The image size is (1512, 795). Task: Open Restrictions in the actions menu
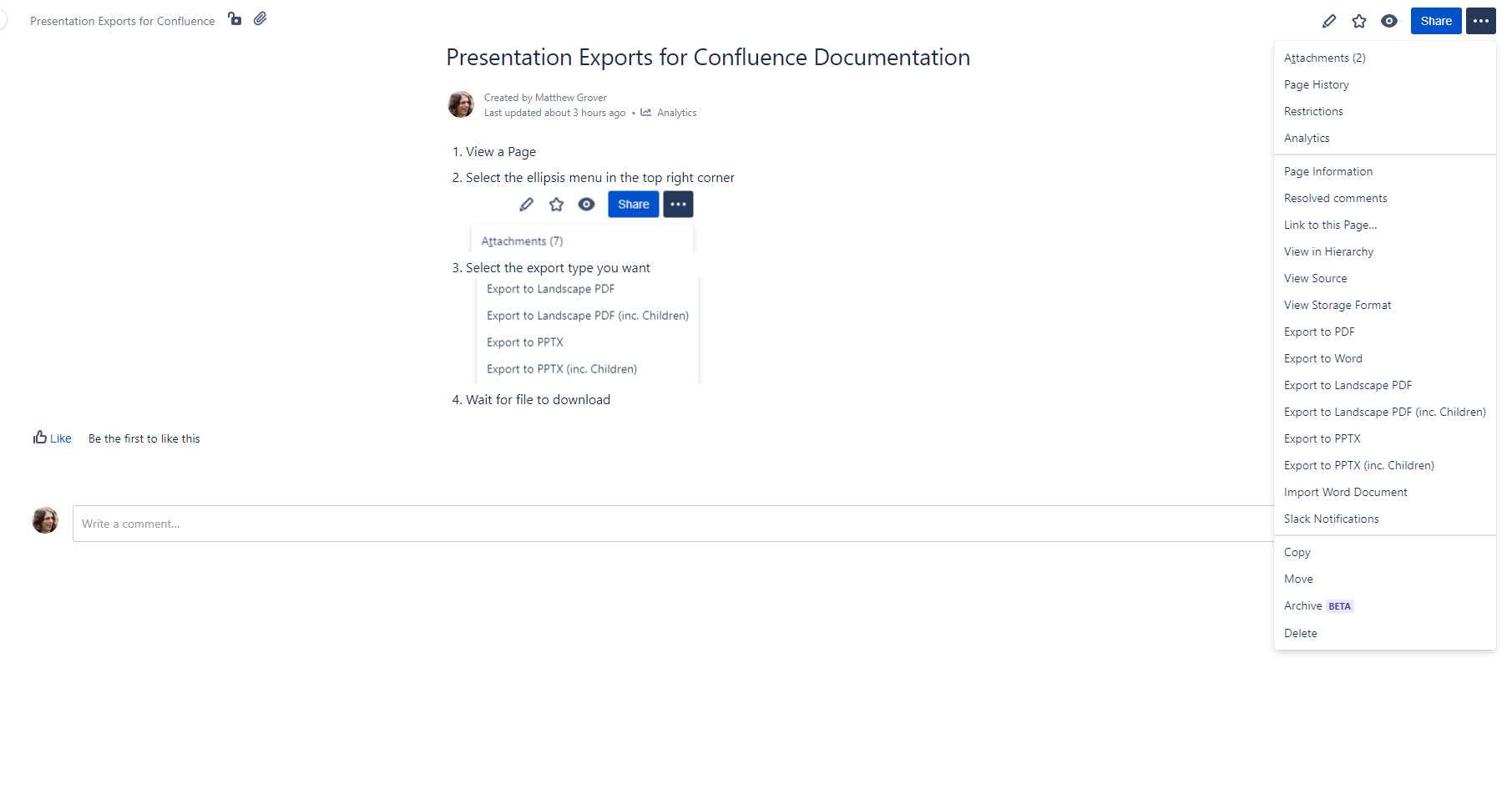(x=1384, y=111)
